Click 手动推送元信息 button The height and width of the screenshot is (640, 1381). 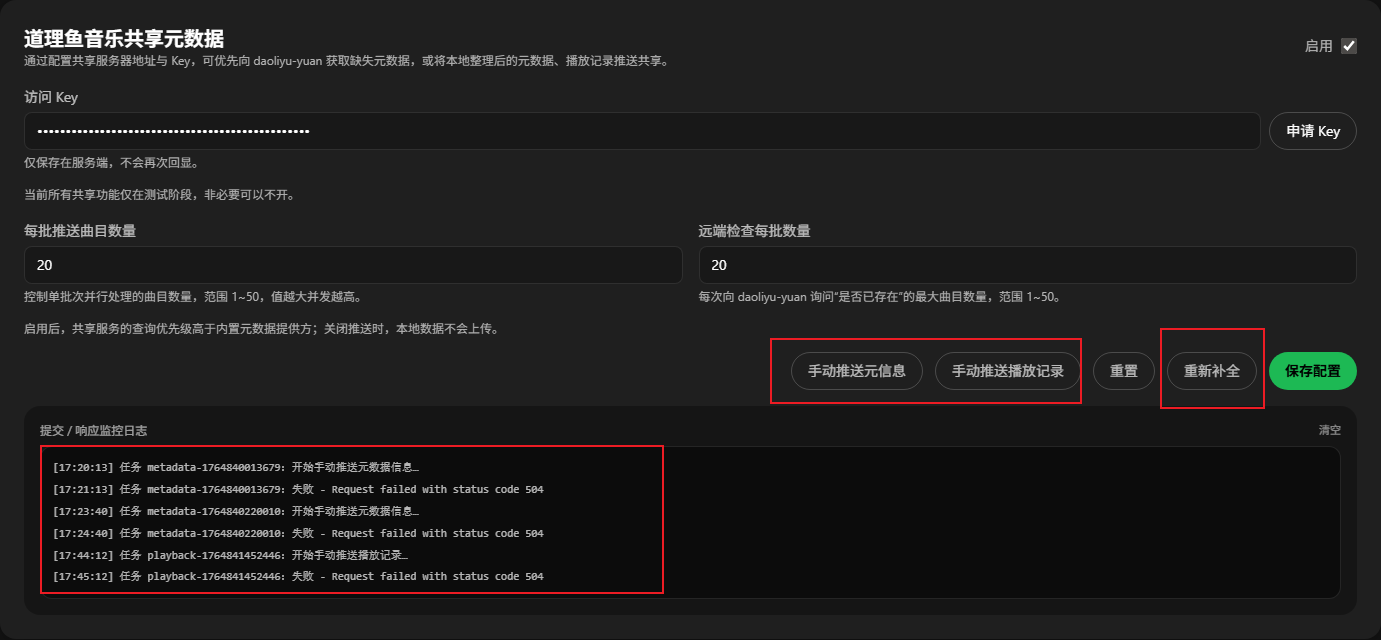857,371
